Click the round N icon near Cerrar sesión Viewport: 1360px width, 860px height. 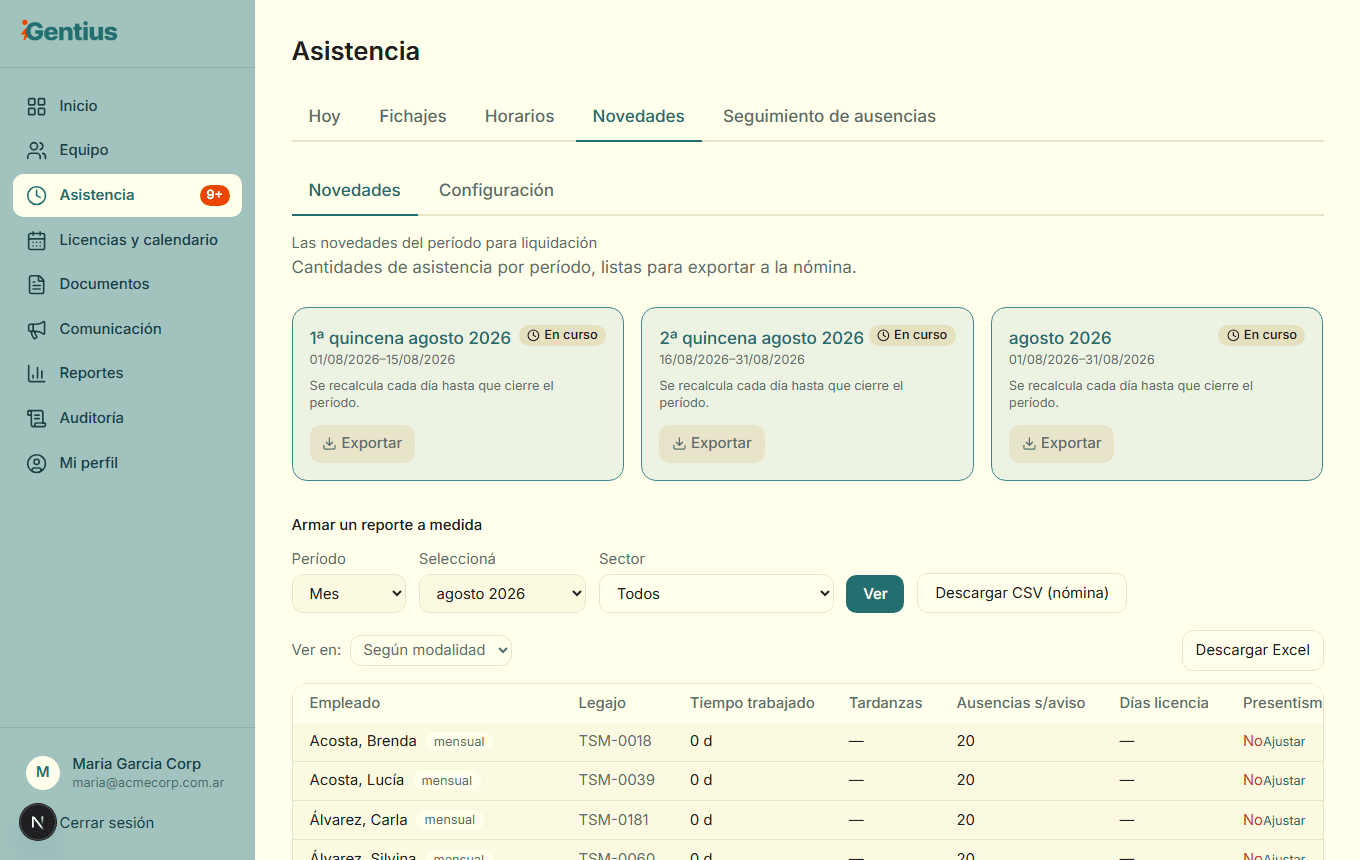(38, 822)
